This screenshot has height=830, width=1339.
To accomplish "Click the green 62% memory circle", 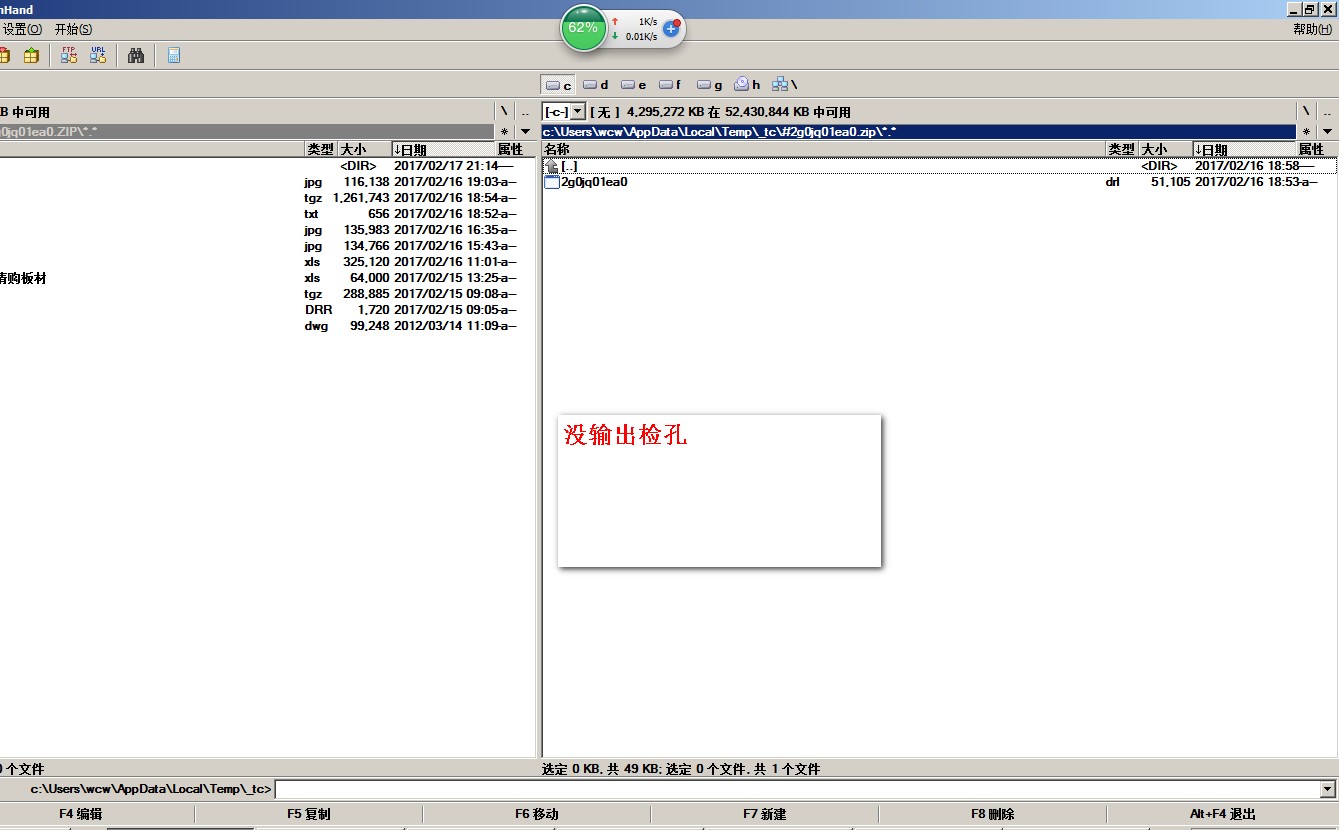I will tap(583, 28).
